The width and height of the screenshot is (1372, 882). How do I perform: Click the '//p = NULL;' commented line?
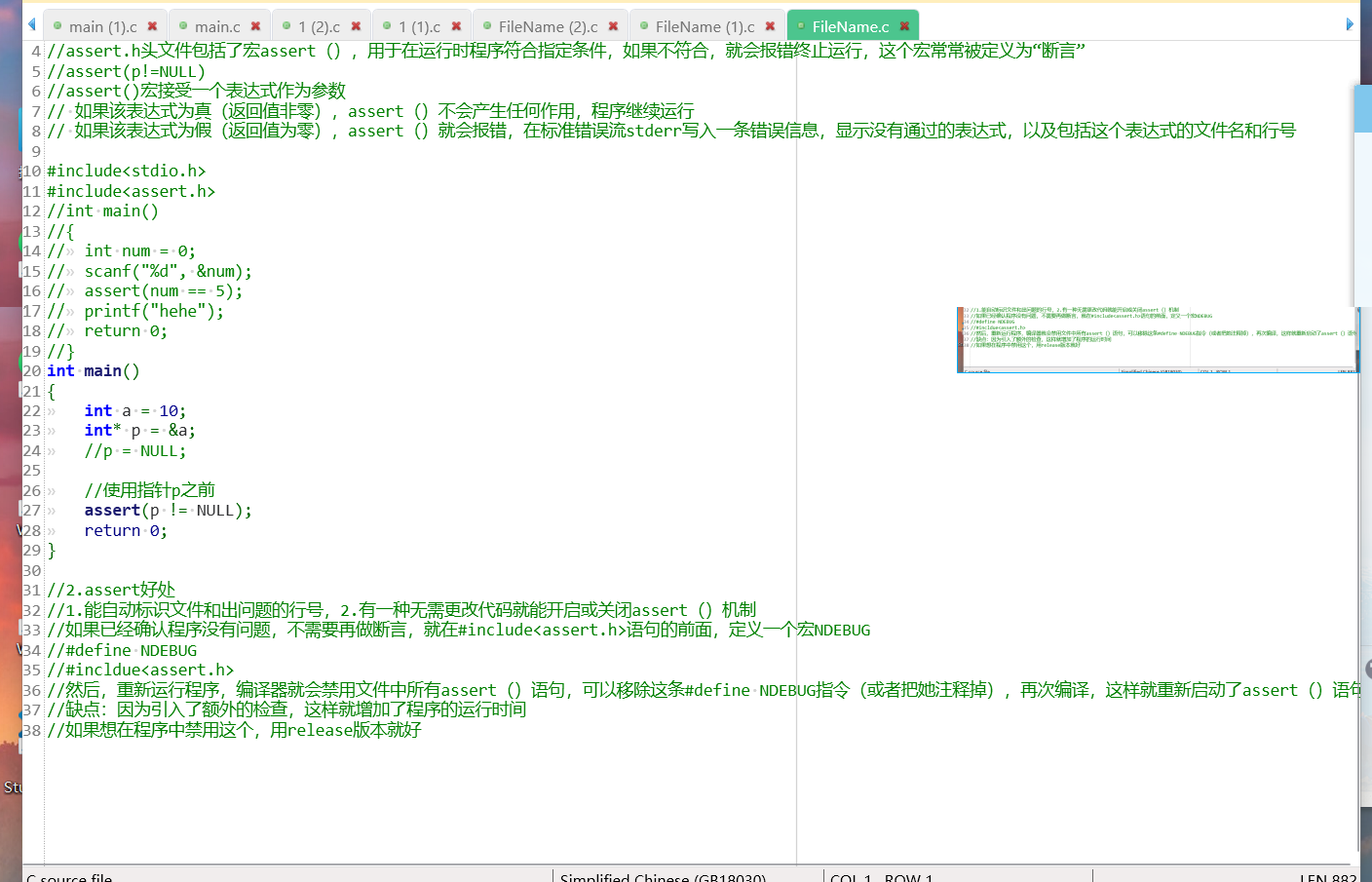[x=134, y=450]
